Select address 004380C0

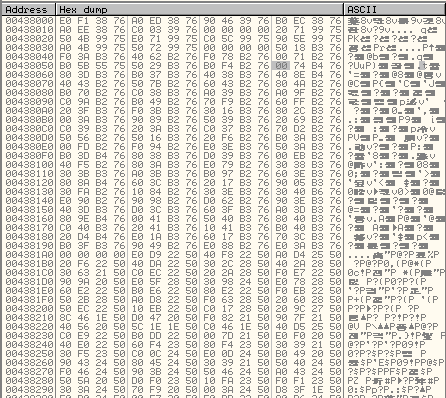(29, 129)
